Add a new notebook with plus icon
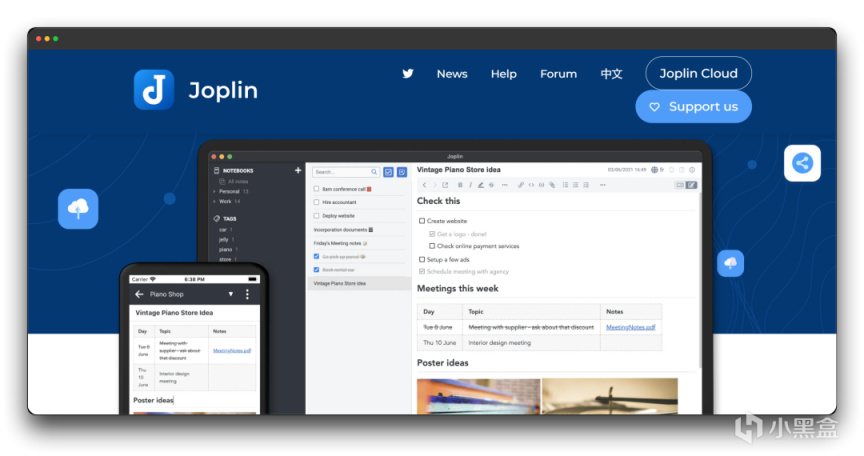Screen dimensions: 864x456 298,170
